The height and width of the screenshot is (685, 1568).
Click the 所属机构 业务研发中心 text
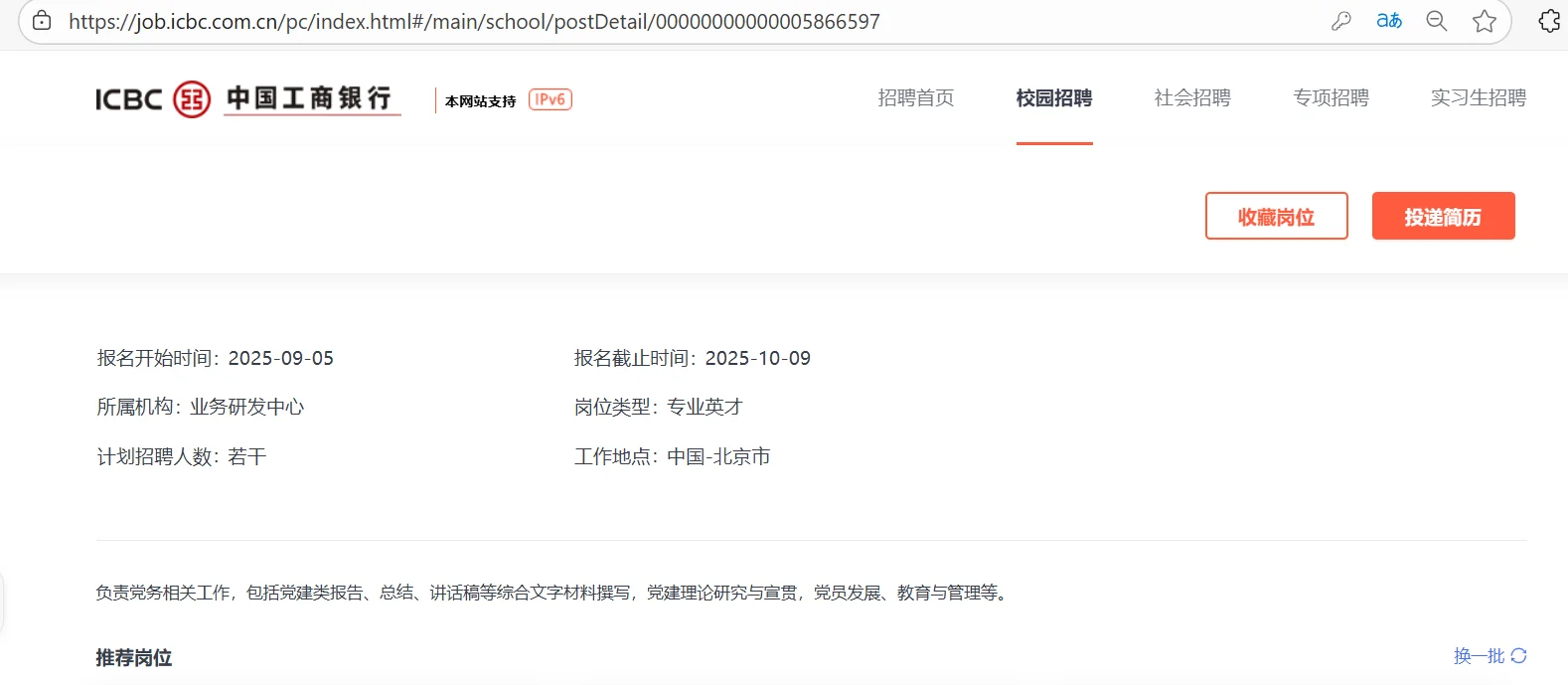click(x=201, y=407)
